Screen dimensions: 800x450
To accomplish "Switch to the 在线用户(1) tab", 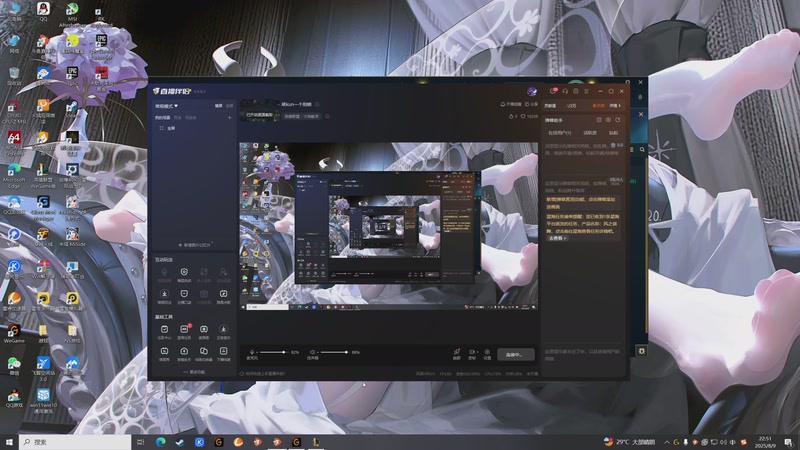I will point(559,133).
